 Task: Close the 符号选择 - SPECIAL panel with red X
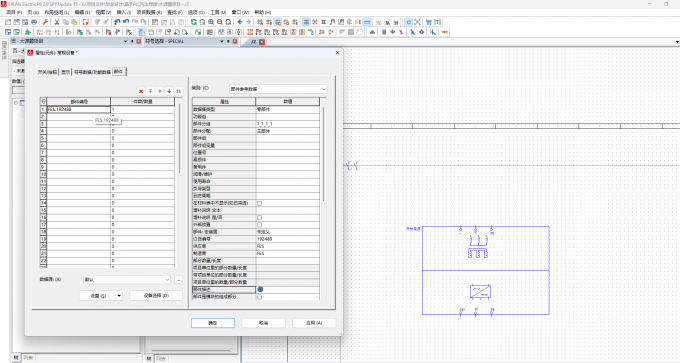tap(235, 41)
